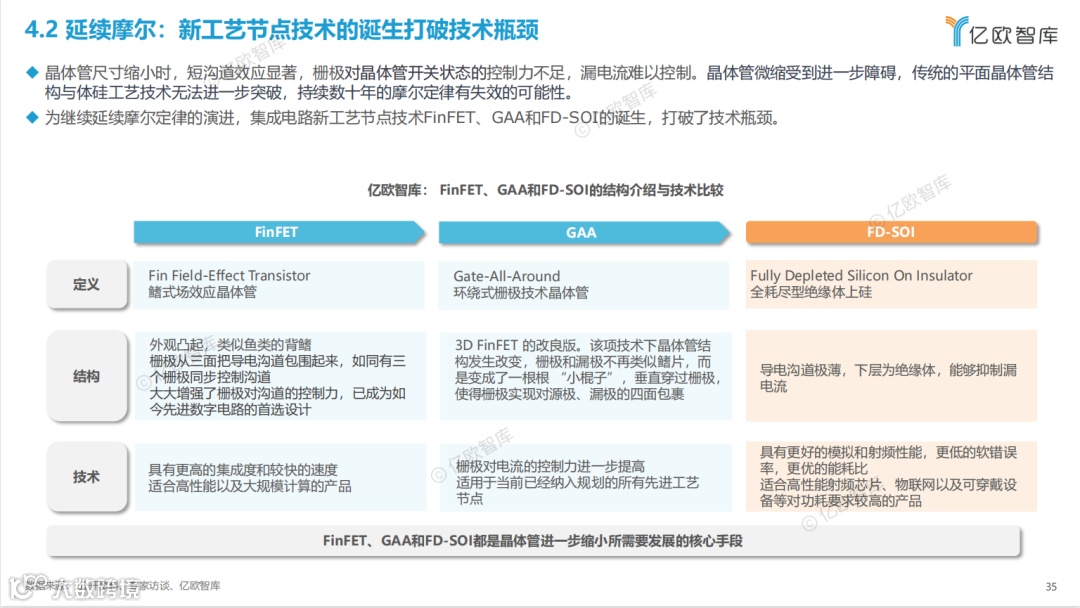Click '鳍式场效应晶体管' text
Viewport: 1080px width, 608px height.
(x=202, y=292)
